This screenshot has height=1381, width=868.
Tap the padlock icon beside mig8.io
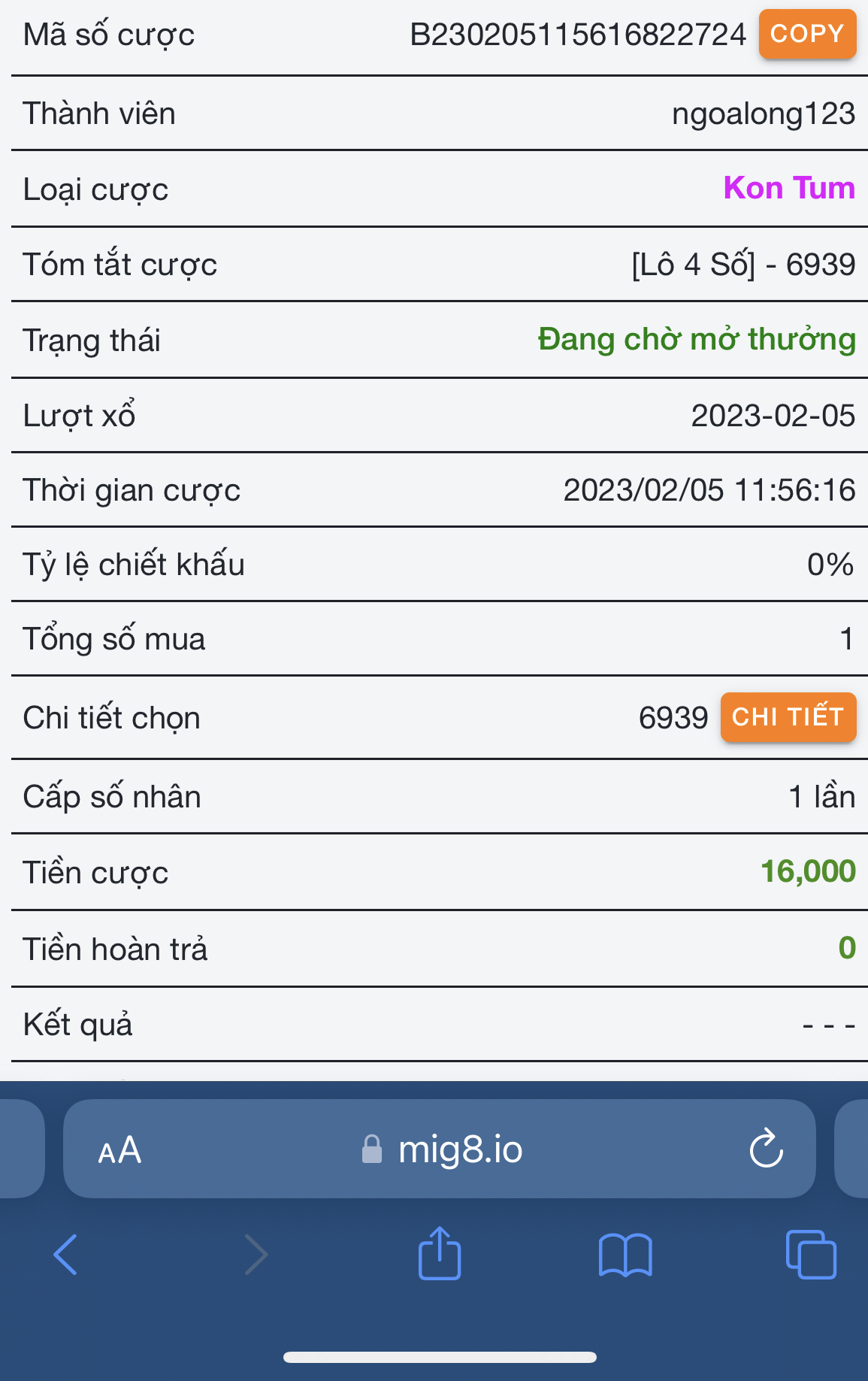tap(372, 1149)
